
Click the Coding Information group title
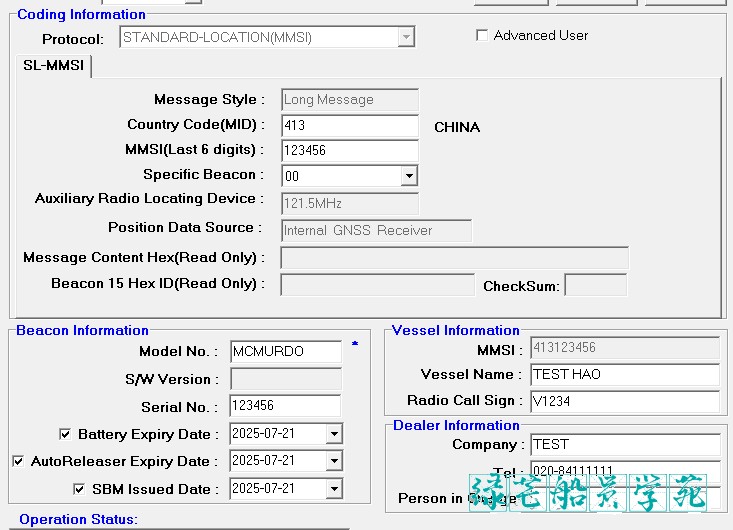[x=81, y=14]
